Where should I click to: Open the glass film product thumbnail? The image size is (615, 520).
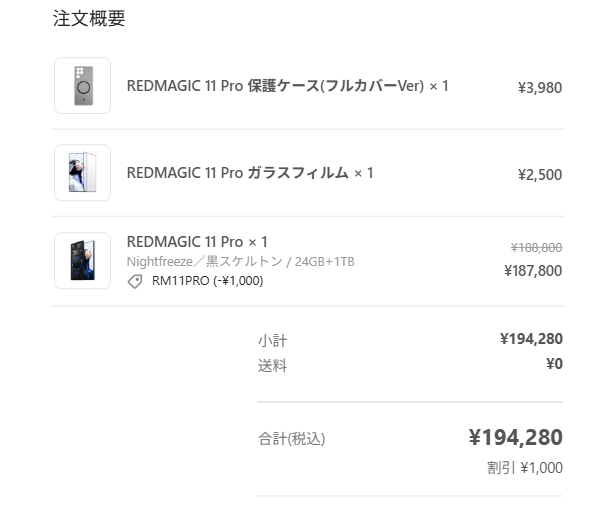[82, 173]
